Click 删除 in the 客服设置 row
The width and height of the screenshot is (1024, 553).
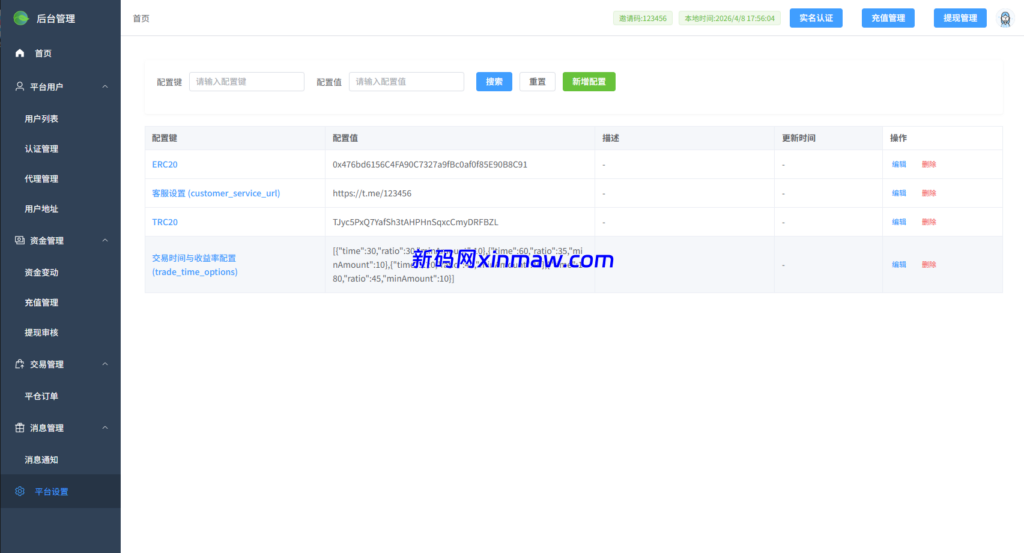click(929, 193)
